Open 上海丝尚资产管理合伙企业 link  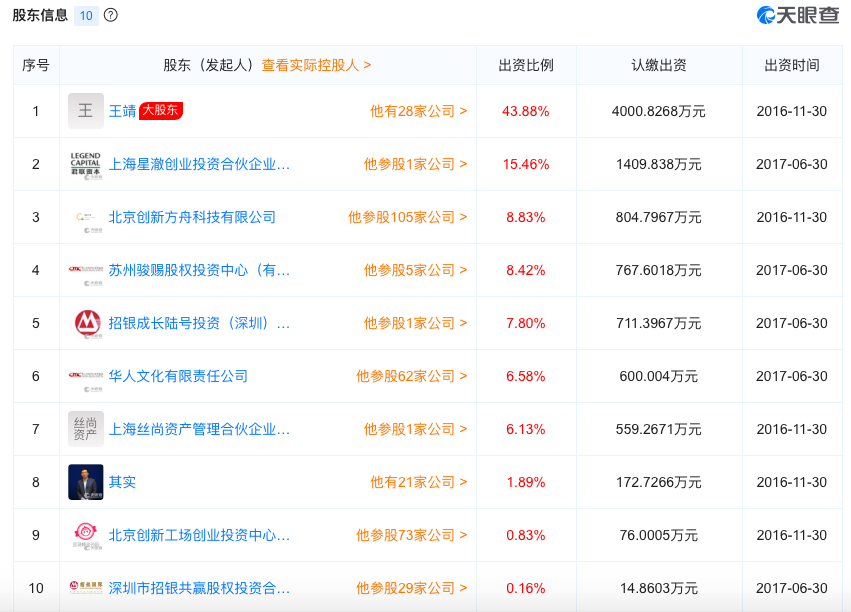click(199, 429)
